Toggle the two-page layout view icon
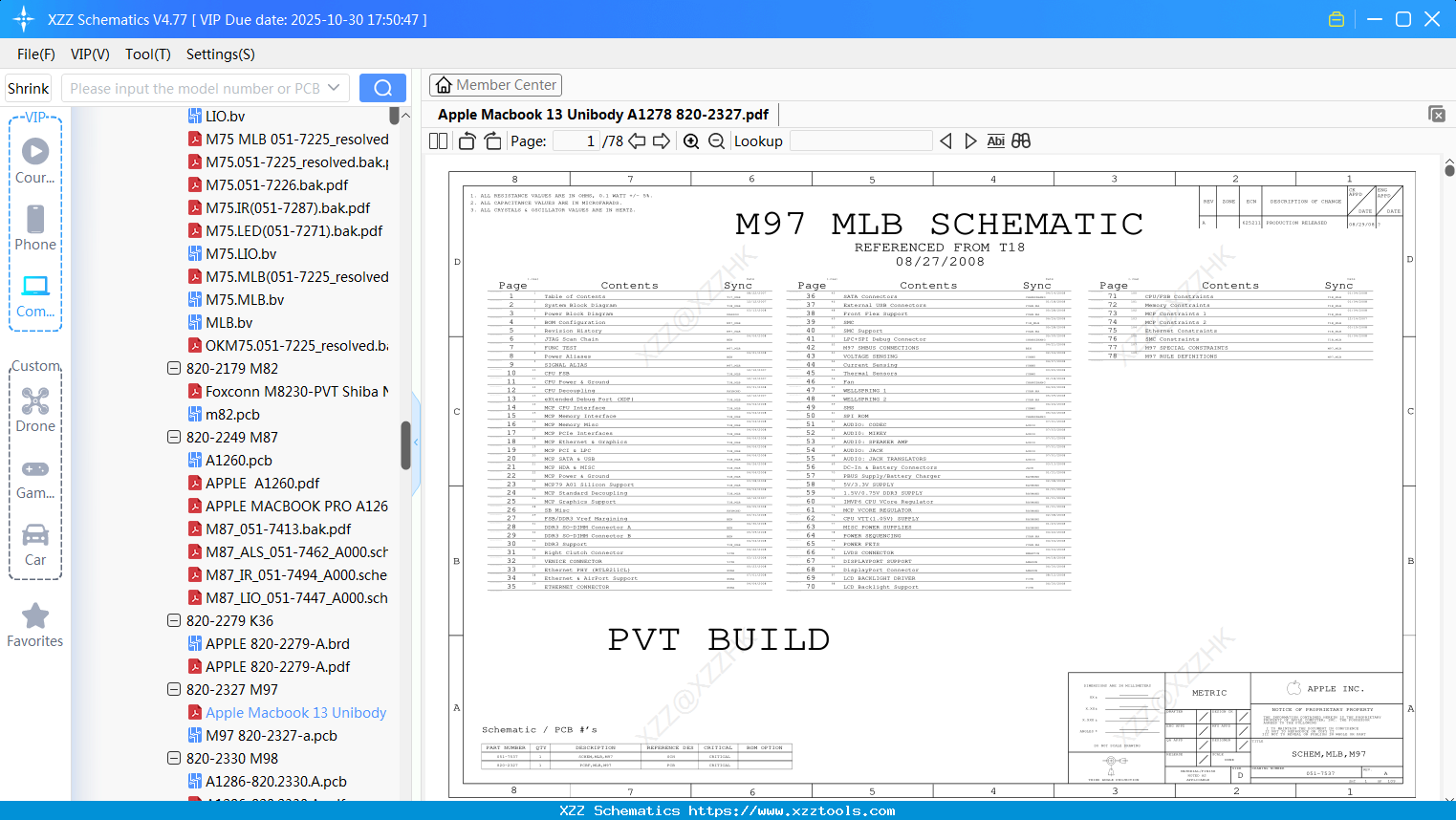This screenshot has height=820, width=1456. (438, 141)
